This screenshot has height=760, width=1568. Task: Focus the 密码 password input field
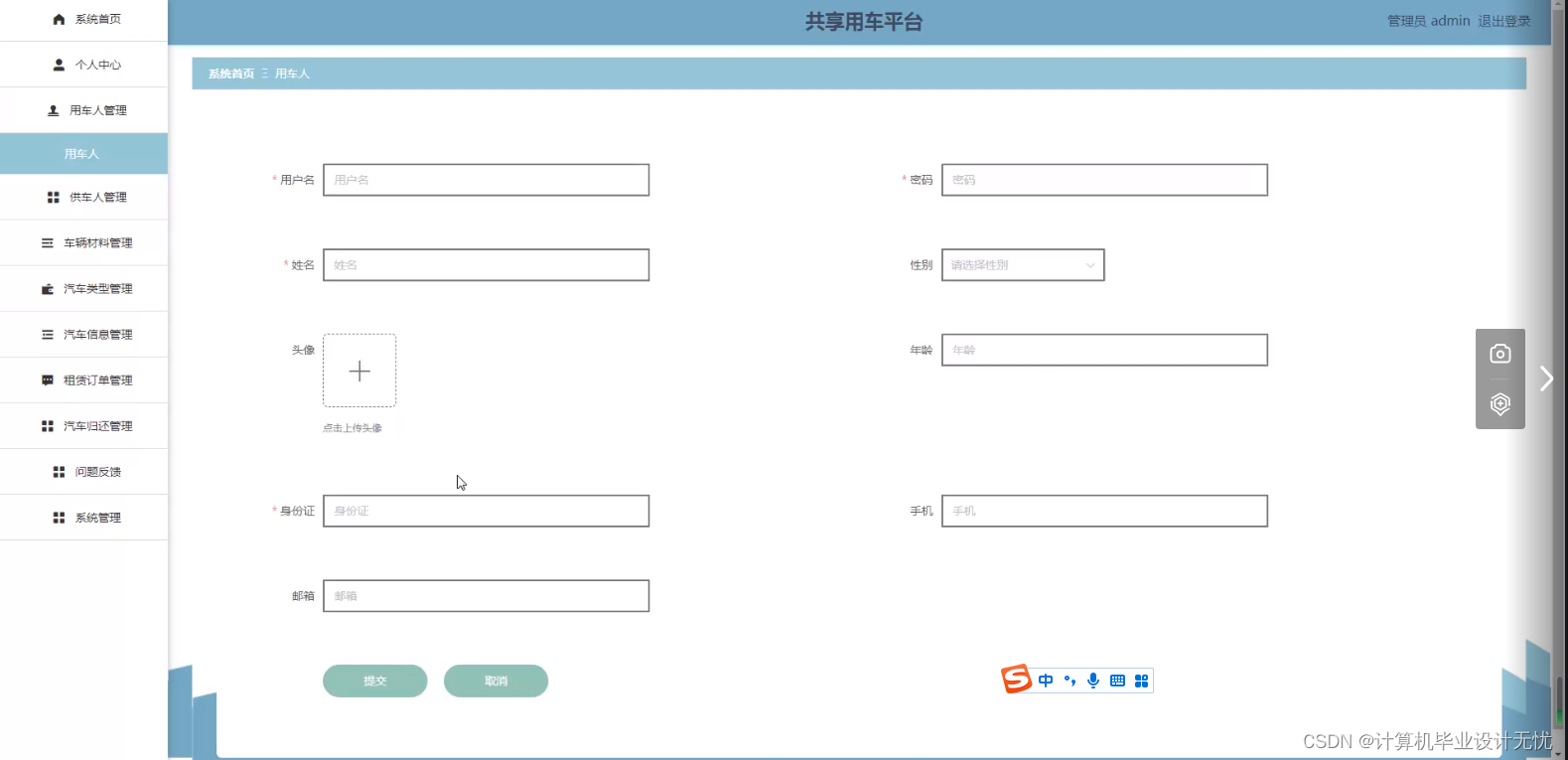[x=1104, y=180]
